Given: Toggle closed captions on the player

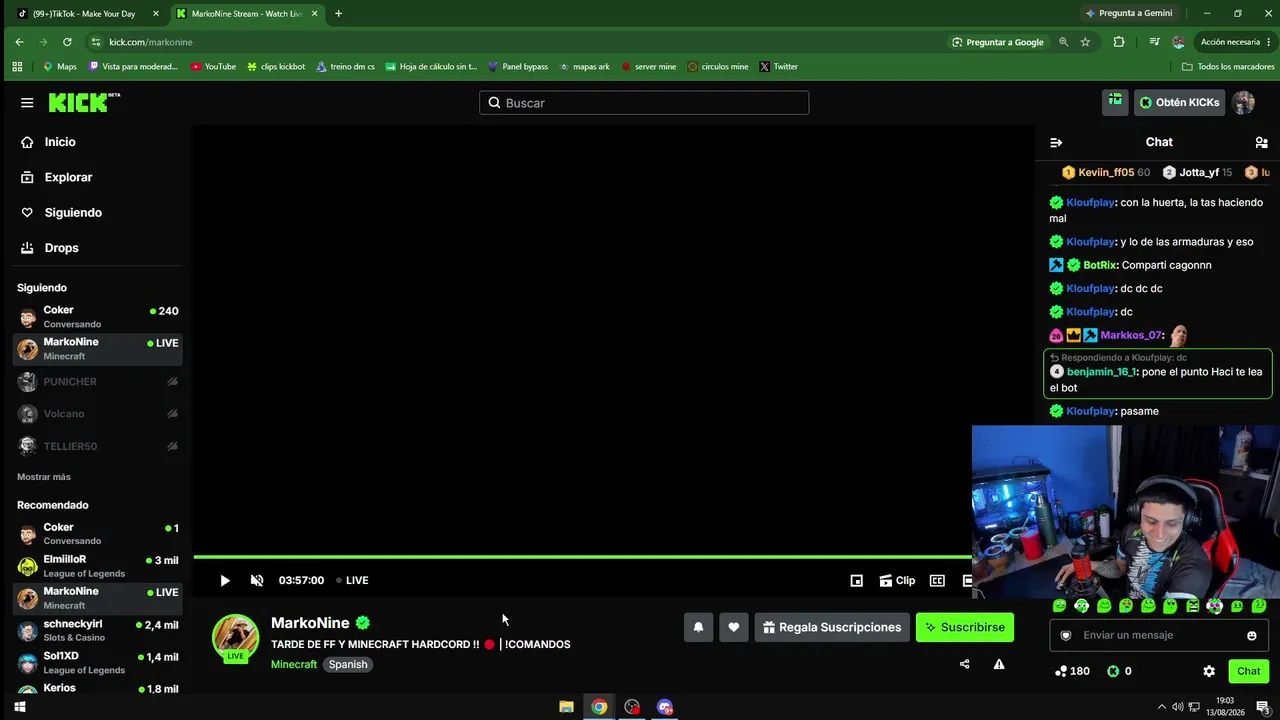Looking at the screenshot, I should point(937,580).
